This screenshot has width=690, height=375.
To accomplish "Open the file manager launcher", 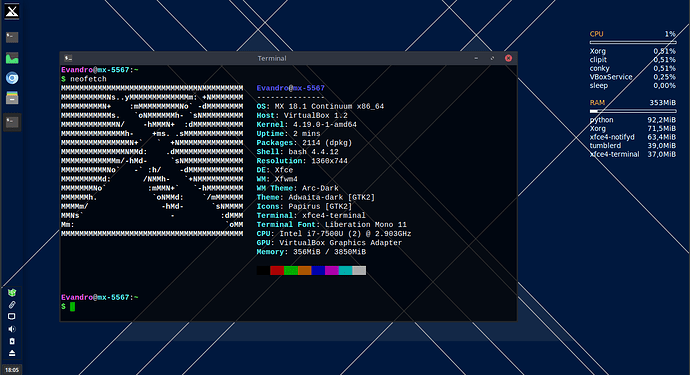I will click(x=12, y=98).
